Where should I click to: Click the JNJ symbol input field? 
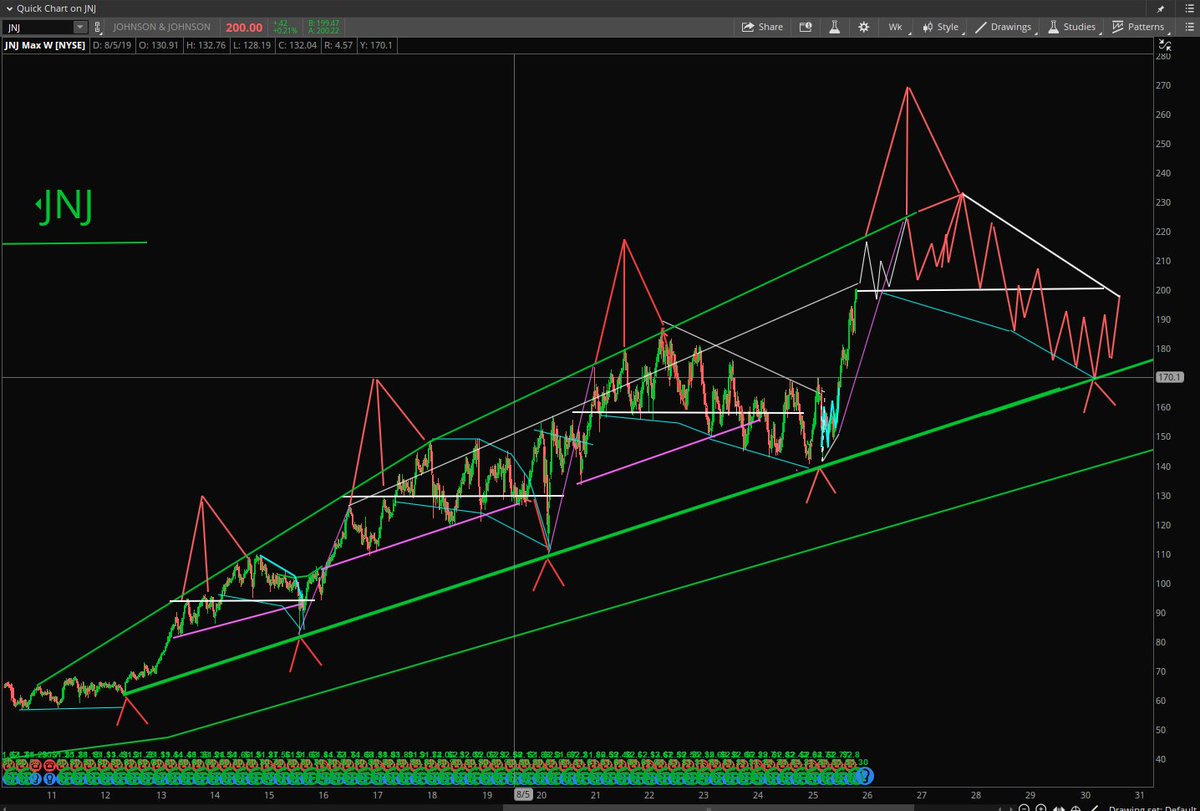39,27
